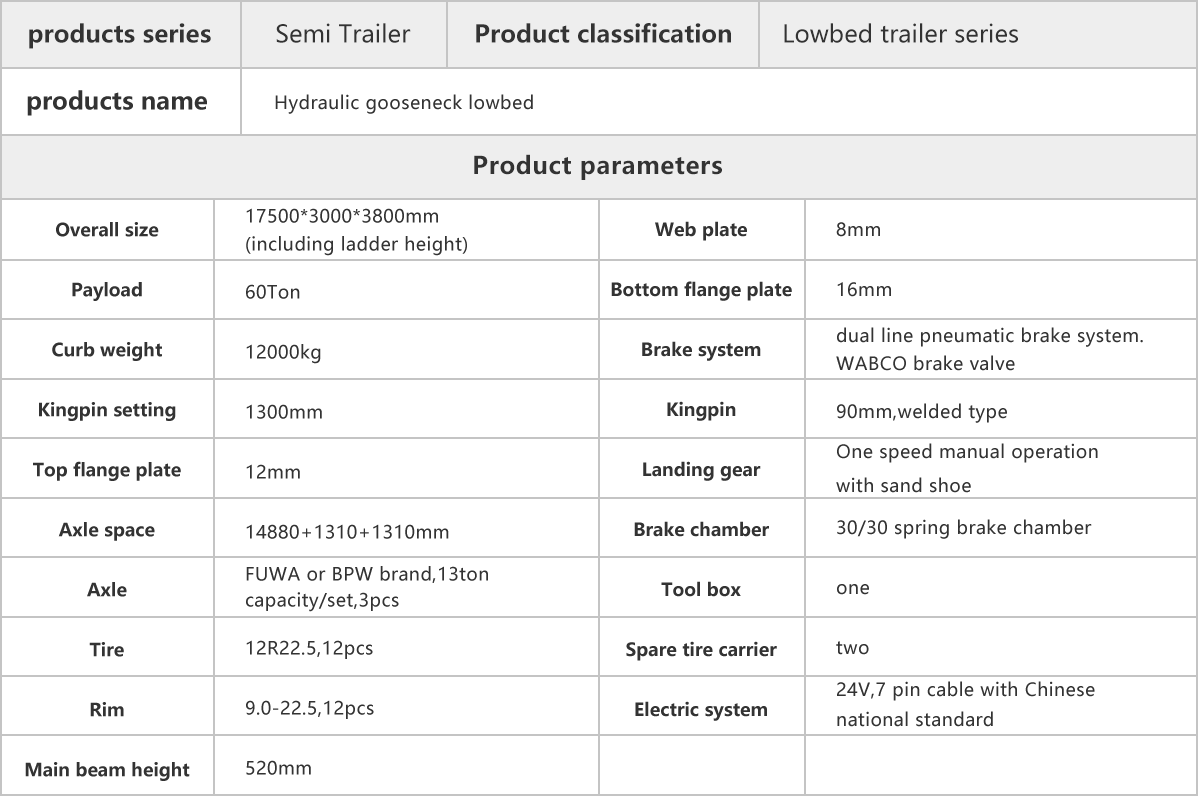Click the '520mm' main beam height value
1198x796 pixels.
pyautogui.click(x=278, y=768)
